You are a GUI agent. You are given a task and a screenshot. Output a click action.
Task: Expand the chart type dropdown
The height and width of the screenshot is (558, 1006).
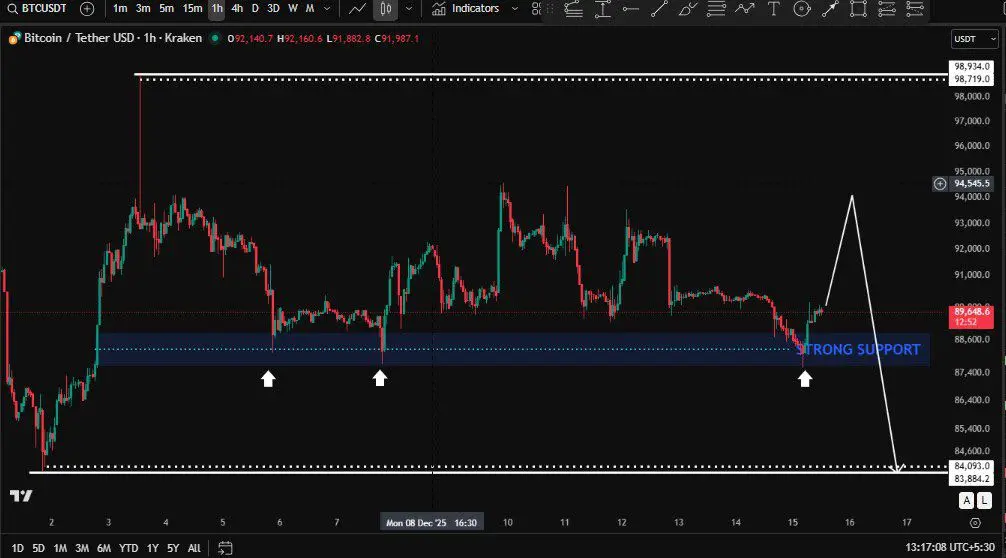click(x=409, y=8)
